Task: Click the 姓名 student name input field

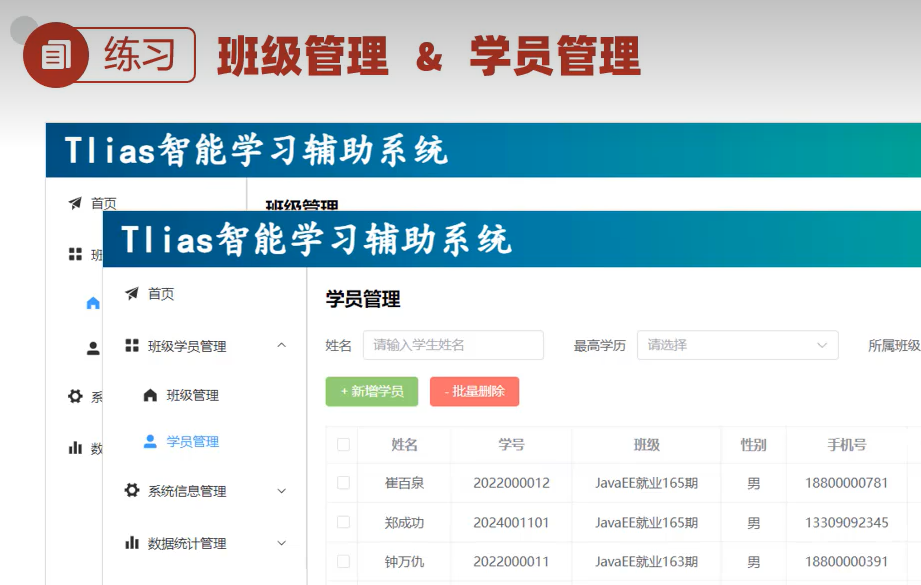Action: click(x=453, y=345)
